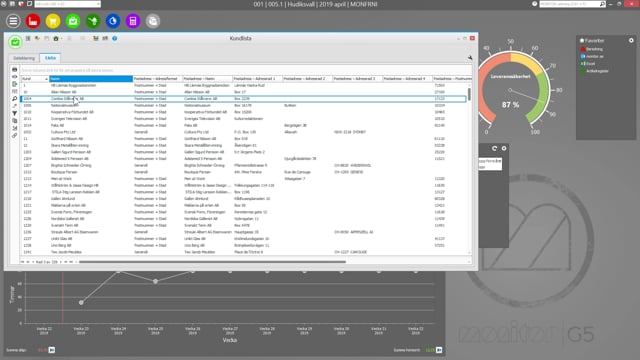This screenshot has height=360, width=640.
Task: Select the Sveriges Television AB row
Action: tap(243, 119)
